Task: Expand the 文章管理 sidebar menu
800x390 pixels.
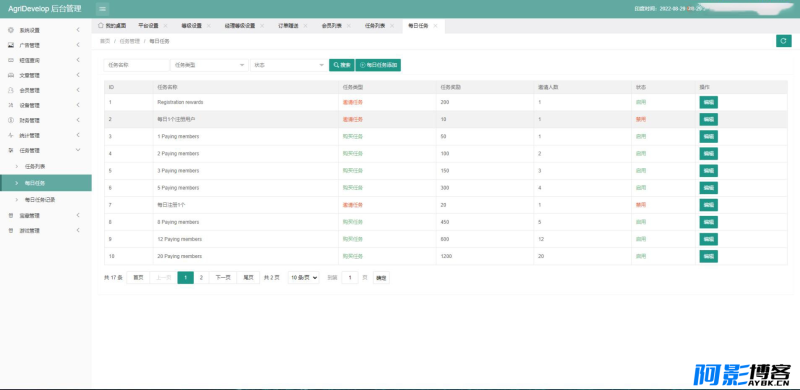Action: point(78,75)
